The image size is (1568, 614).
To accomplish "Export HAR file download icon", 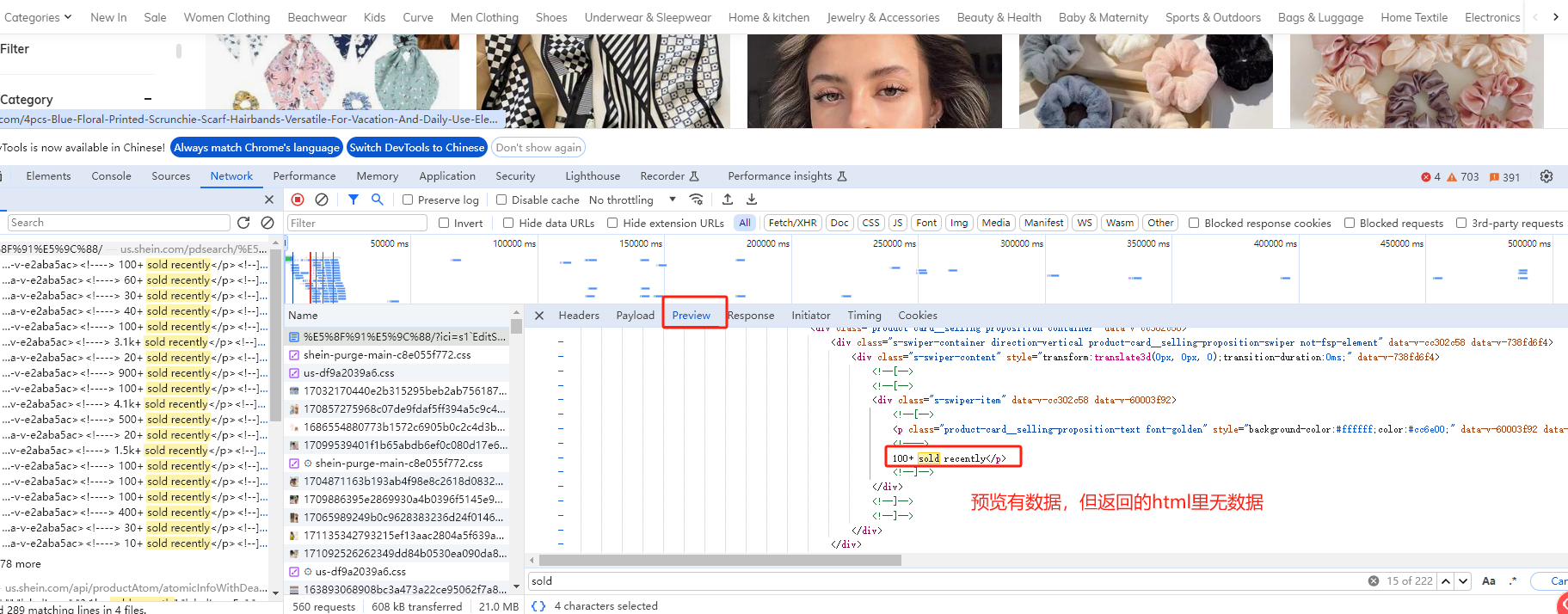I will click(x=752, y=200).
